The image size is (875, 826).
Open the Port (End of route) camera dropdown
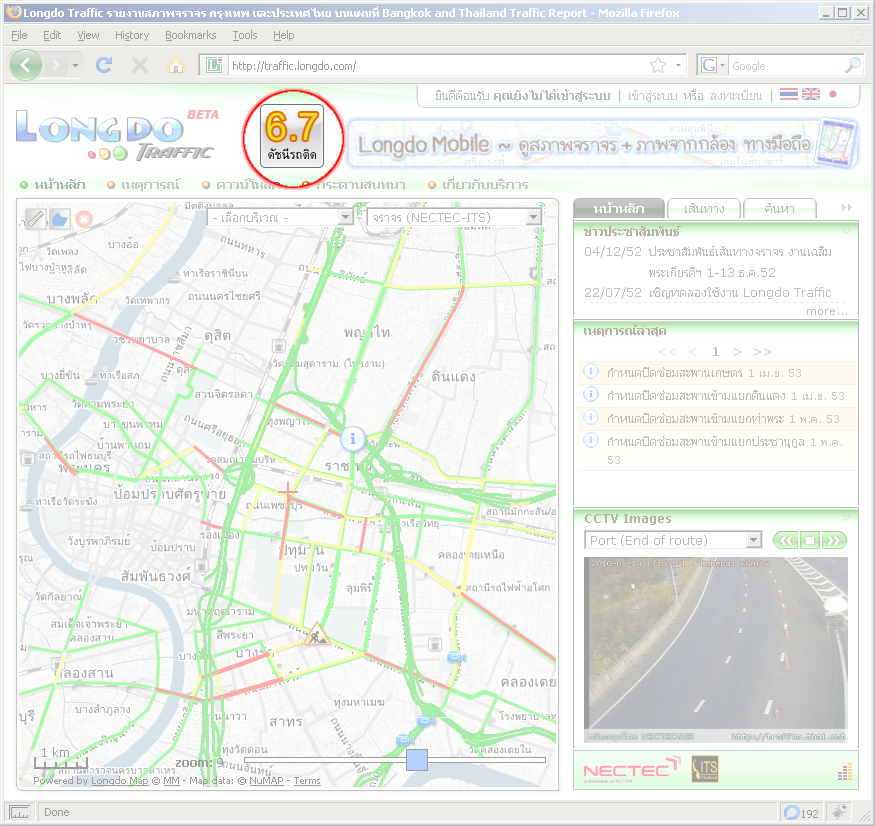click(673, 540)
